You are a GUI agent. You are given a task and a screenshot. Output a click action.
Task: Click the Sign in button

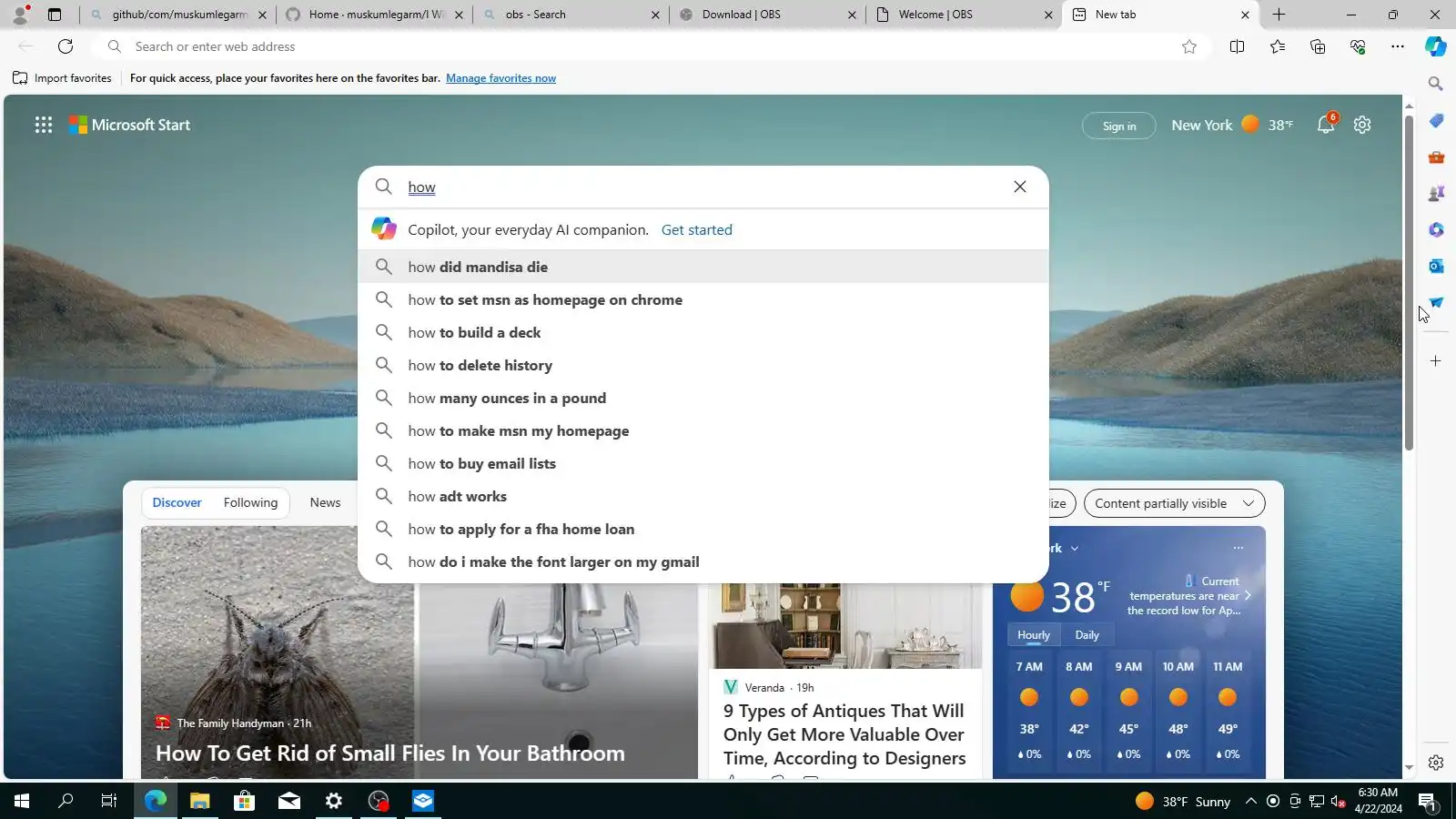(x=1119, y=126)
